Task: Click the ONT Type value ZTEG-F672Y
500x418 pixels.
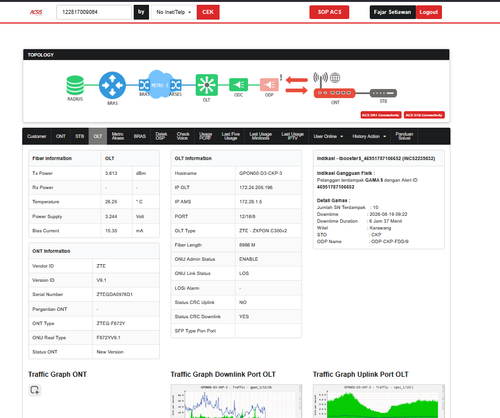Action: point(111,323)
